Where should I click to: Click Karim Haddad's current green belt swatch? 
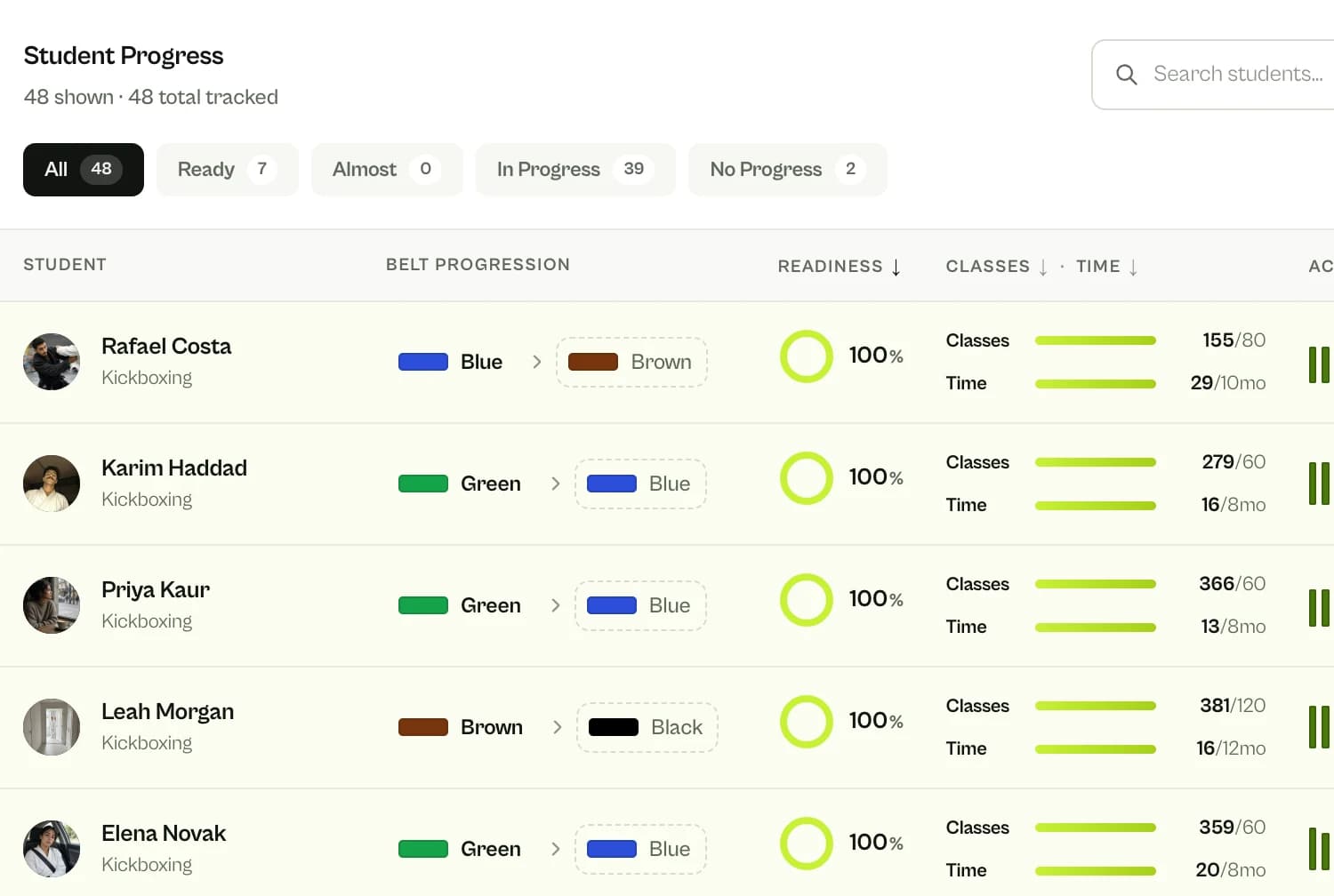423,484
